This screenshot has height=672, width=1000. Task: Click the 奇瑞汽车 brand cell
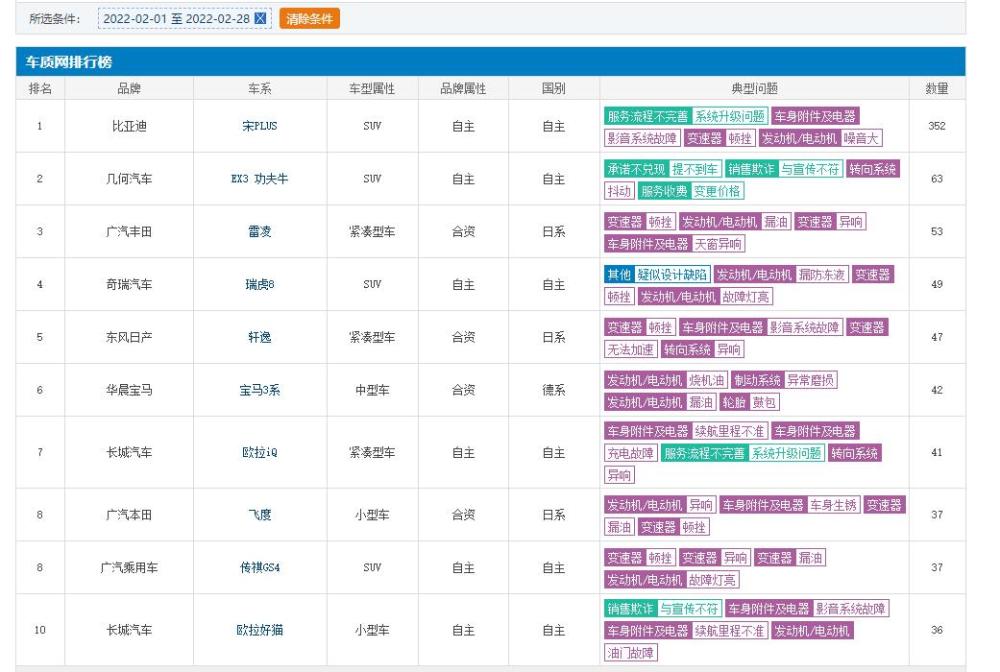pyautogui.click(x=129, y=284)
